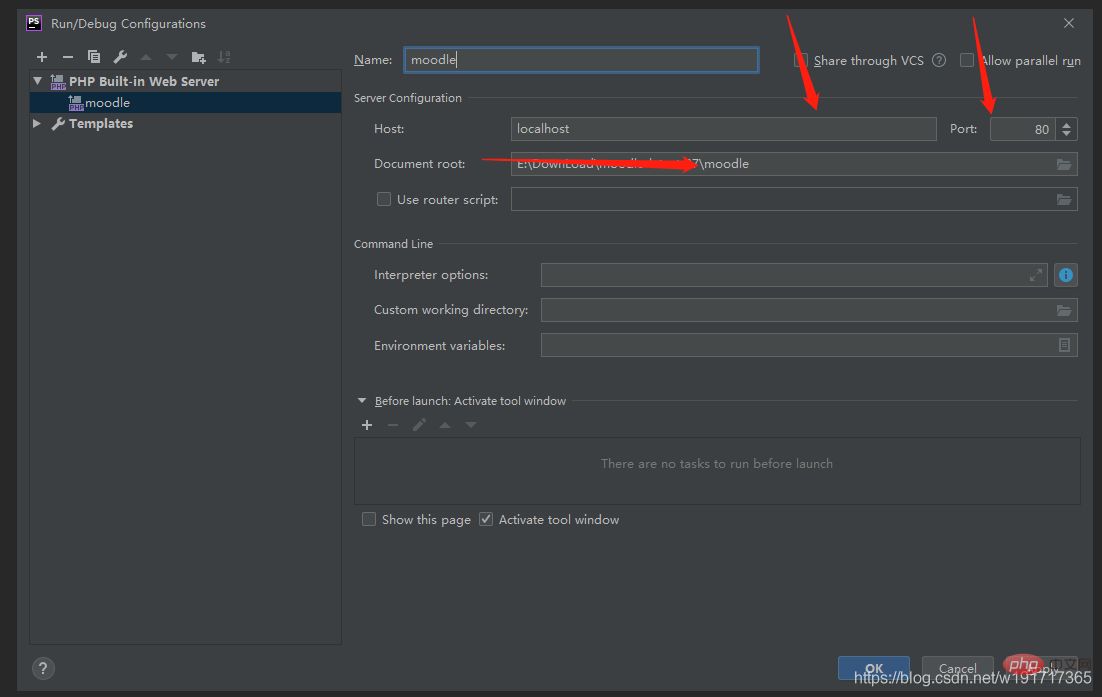Move the configuration down in the toolbar
The image size is (1102, 697).
coord(171,57)
